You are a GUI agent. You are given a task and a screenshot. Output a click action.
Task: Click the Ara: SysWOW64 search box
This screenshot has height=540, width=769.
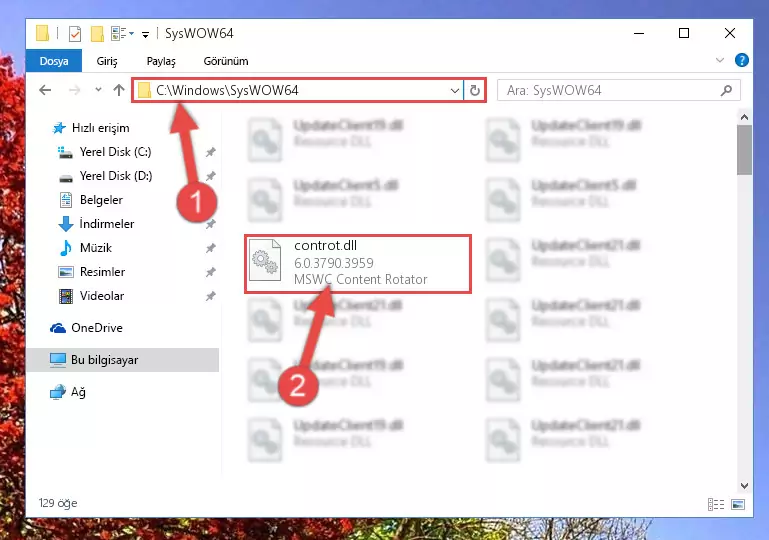tap(618, 90)
